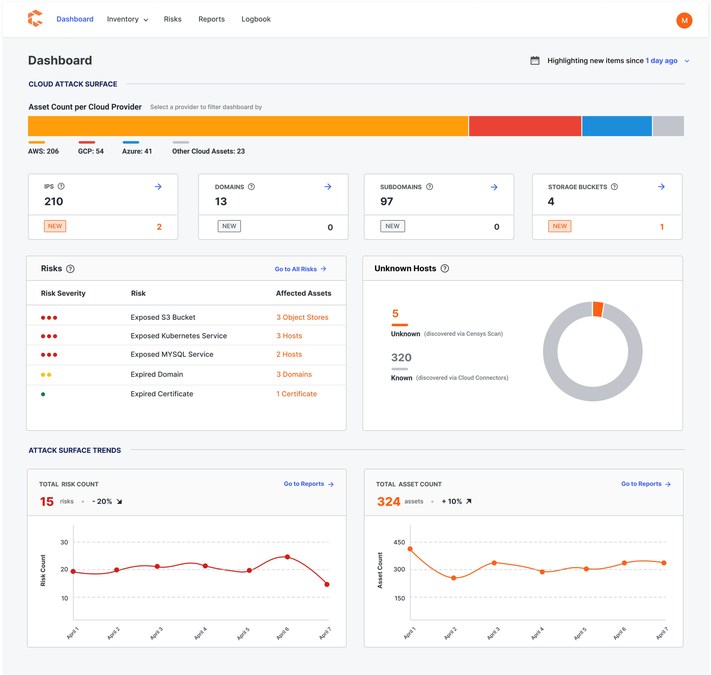Click the April 2 point on asset chart
Screen dimensions: 711x675
coord(453,578)
